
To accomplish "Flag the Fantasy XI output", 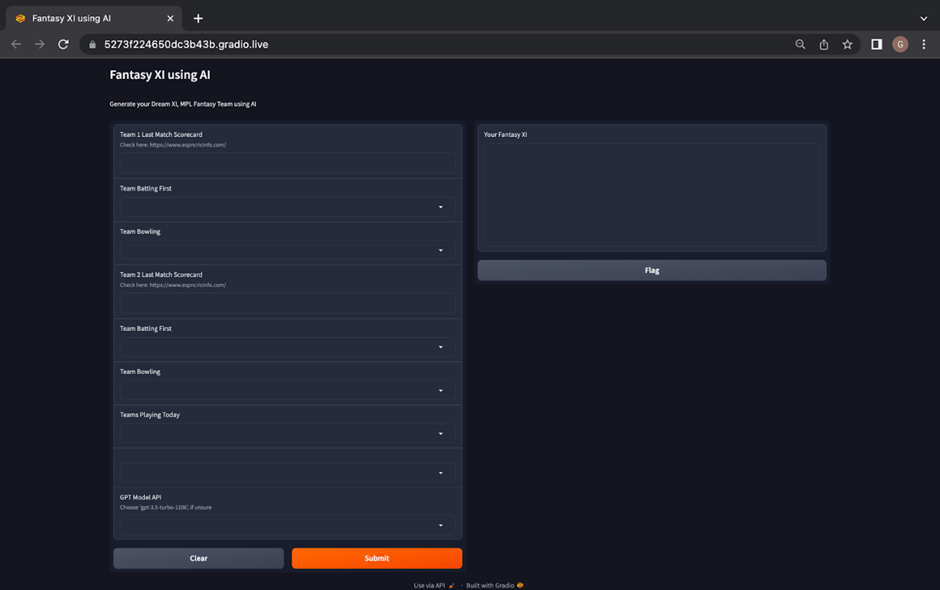I will pyautogui.click(x=652, y=270).
